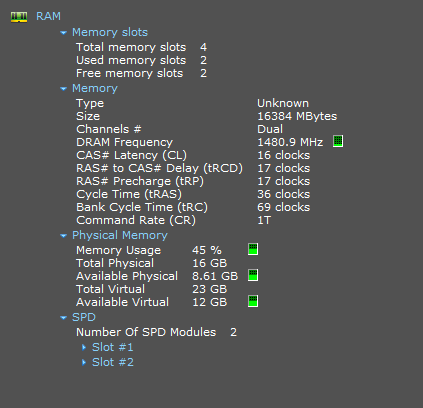Click the DRAM Frequency 1480.9 MHz value
Screen dimensions: 423x408
click(290, 142)
